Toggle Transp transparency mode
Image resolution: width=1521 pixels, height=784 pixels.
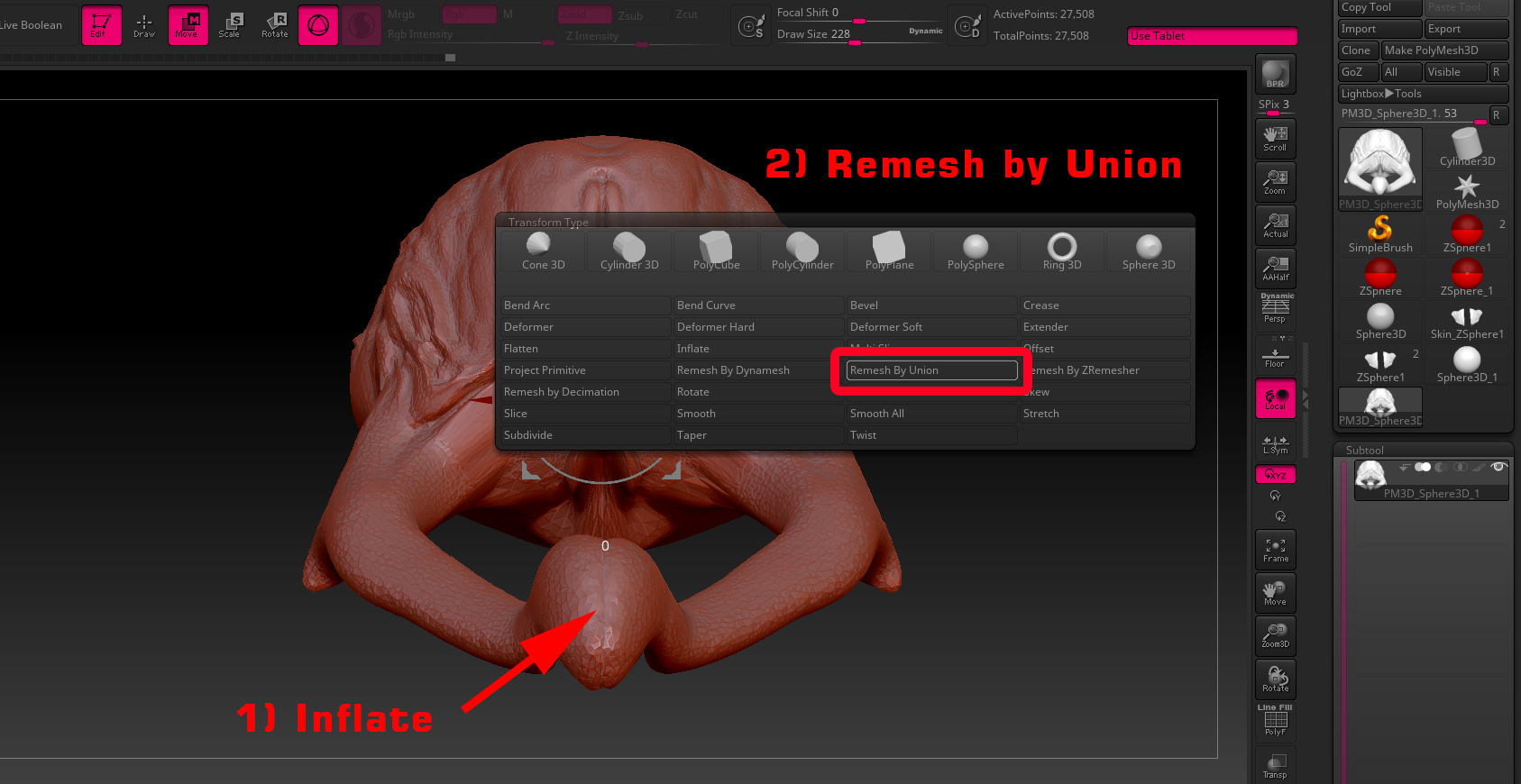(1275, 764)
